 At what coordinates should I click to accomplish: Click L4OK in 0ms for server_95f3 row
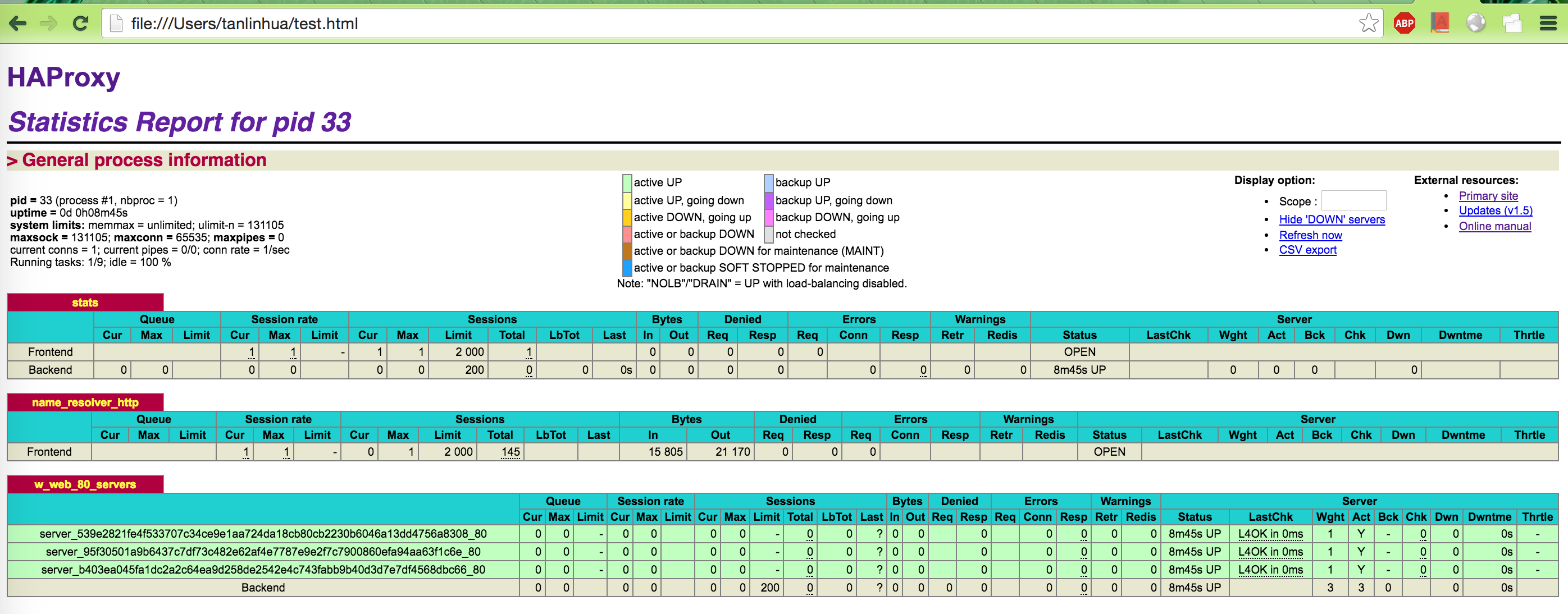pos(1270,552)
